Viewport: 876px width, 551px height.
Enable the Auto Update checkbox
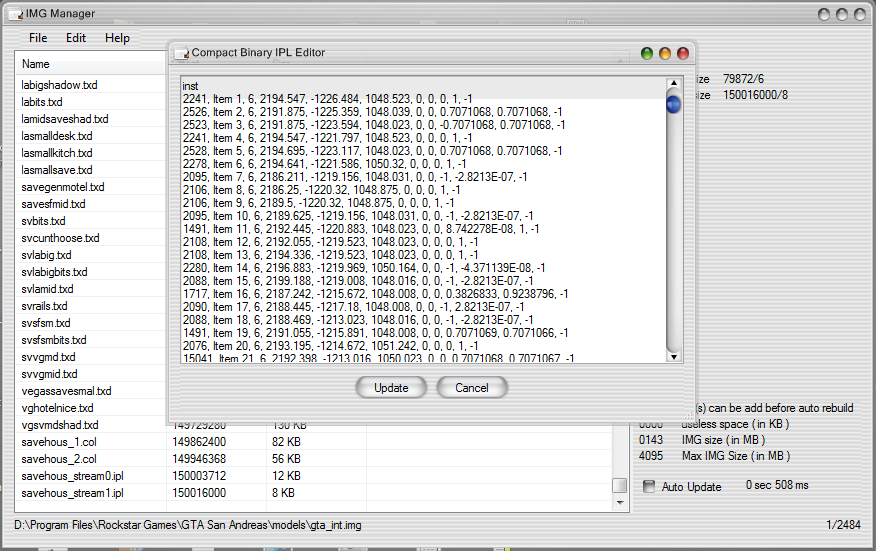pyautogui.click(x=649, y=487)
